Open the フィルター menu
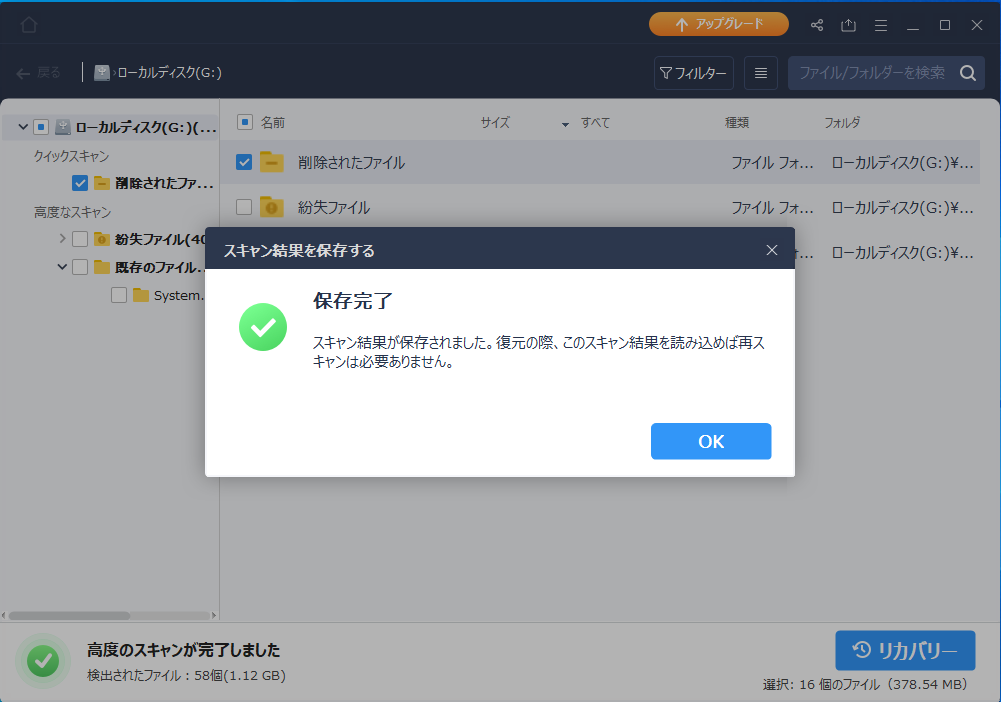This screenshot has height=702, width=1001. tap(694, 73)
